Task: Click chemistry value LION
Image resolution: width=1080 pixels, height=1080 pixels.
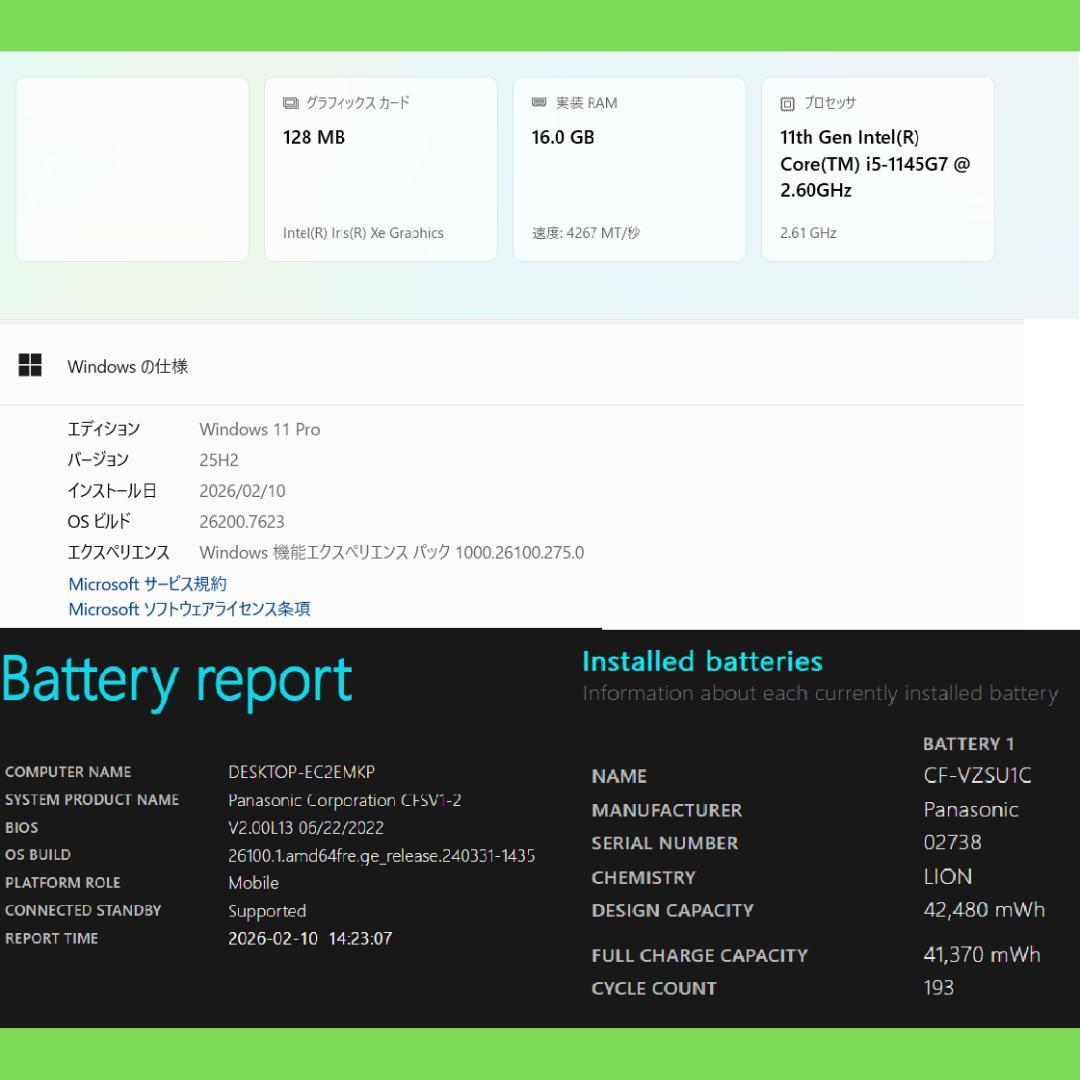Action: coord(948,877)
